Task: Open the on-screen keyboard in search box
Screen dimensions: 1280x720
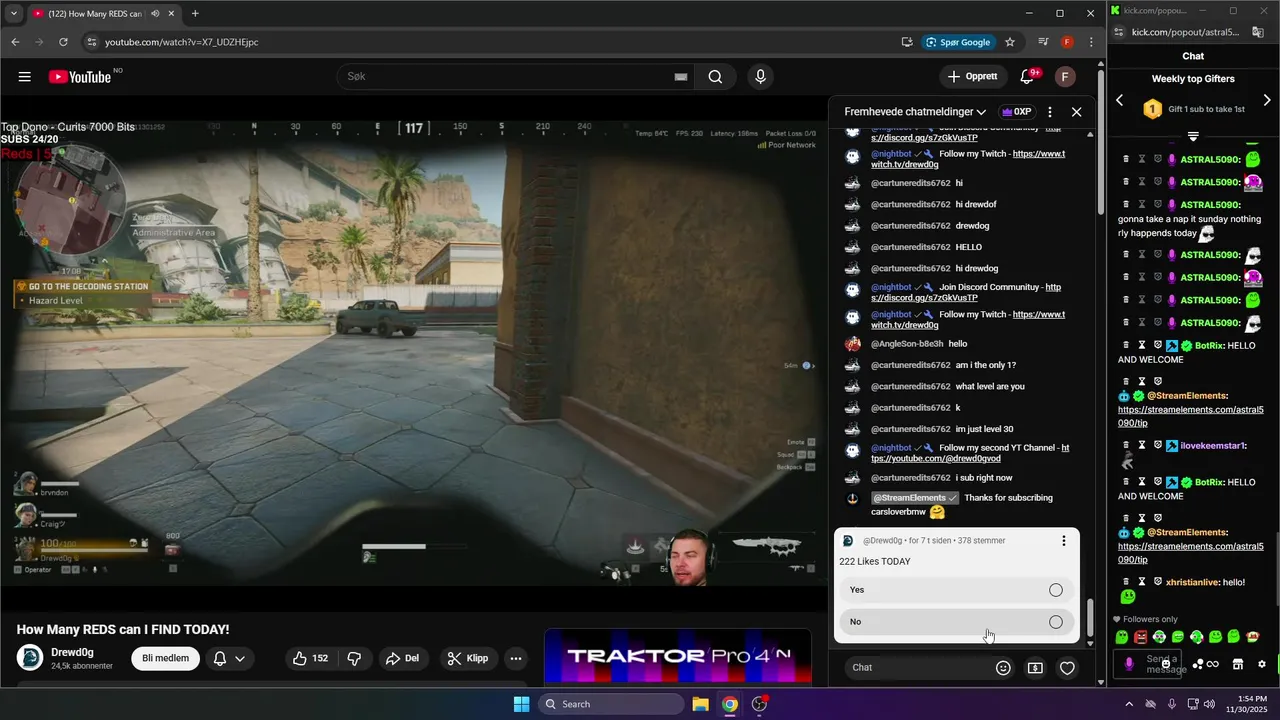Action: coord(681,77)
